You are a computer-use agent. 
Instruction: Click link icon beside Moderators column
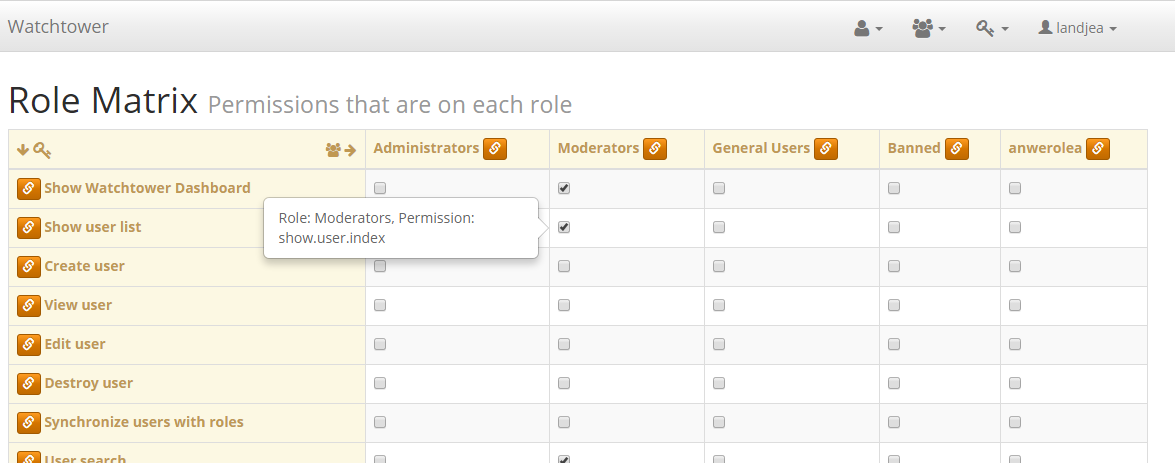[655, 149]
